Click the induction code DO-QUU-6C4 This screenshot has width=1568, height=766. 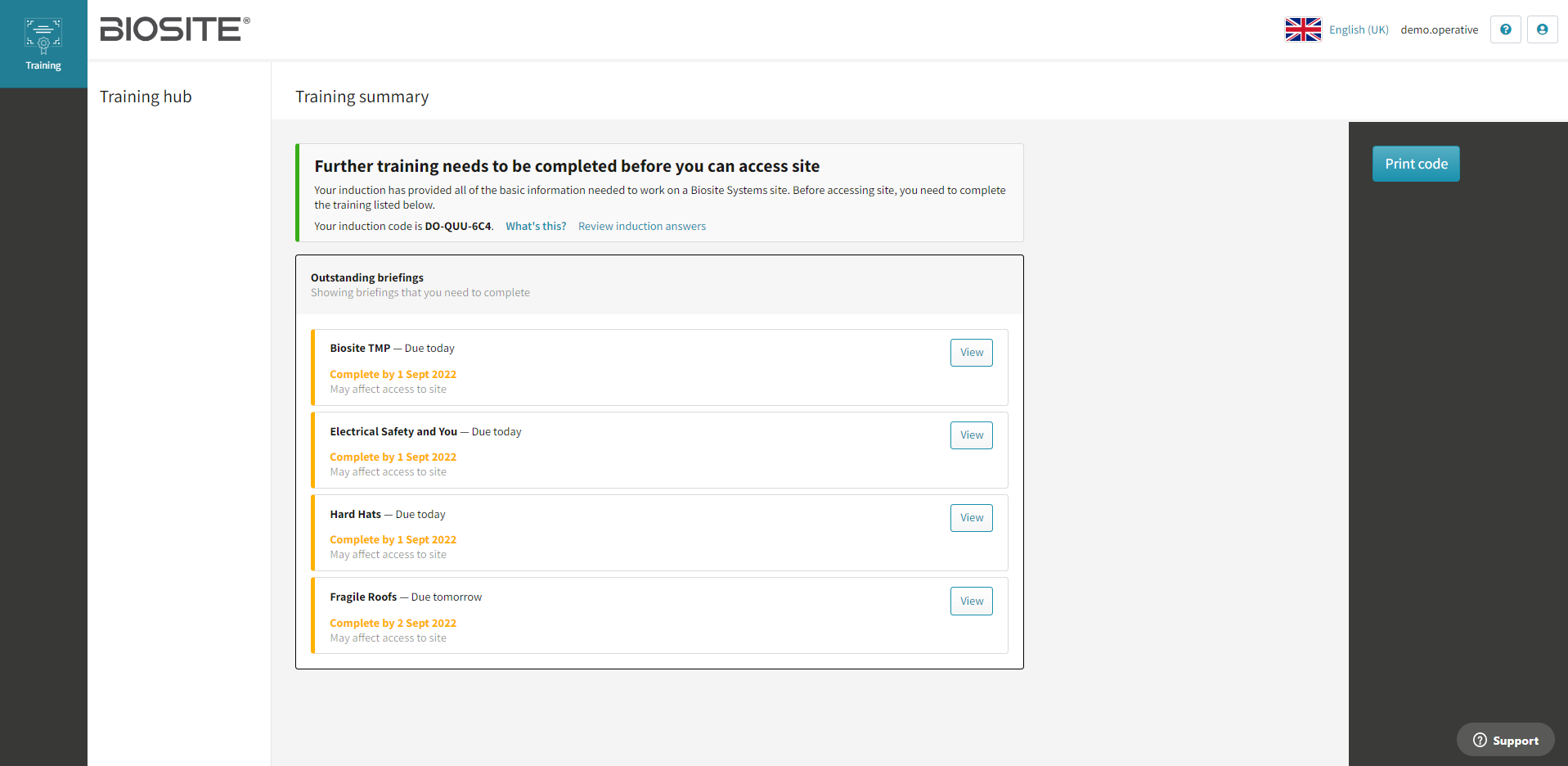pos(458,227)
